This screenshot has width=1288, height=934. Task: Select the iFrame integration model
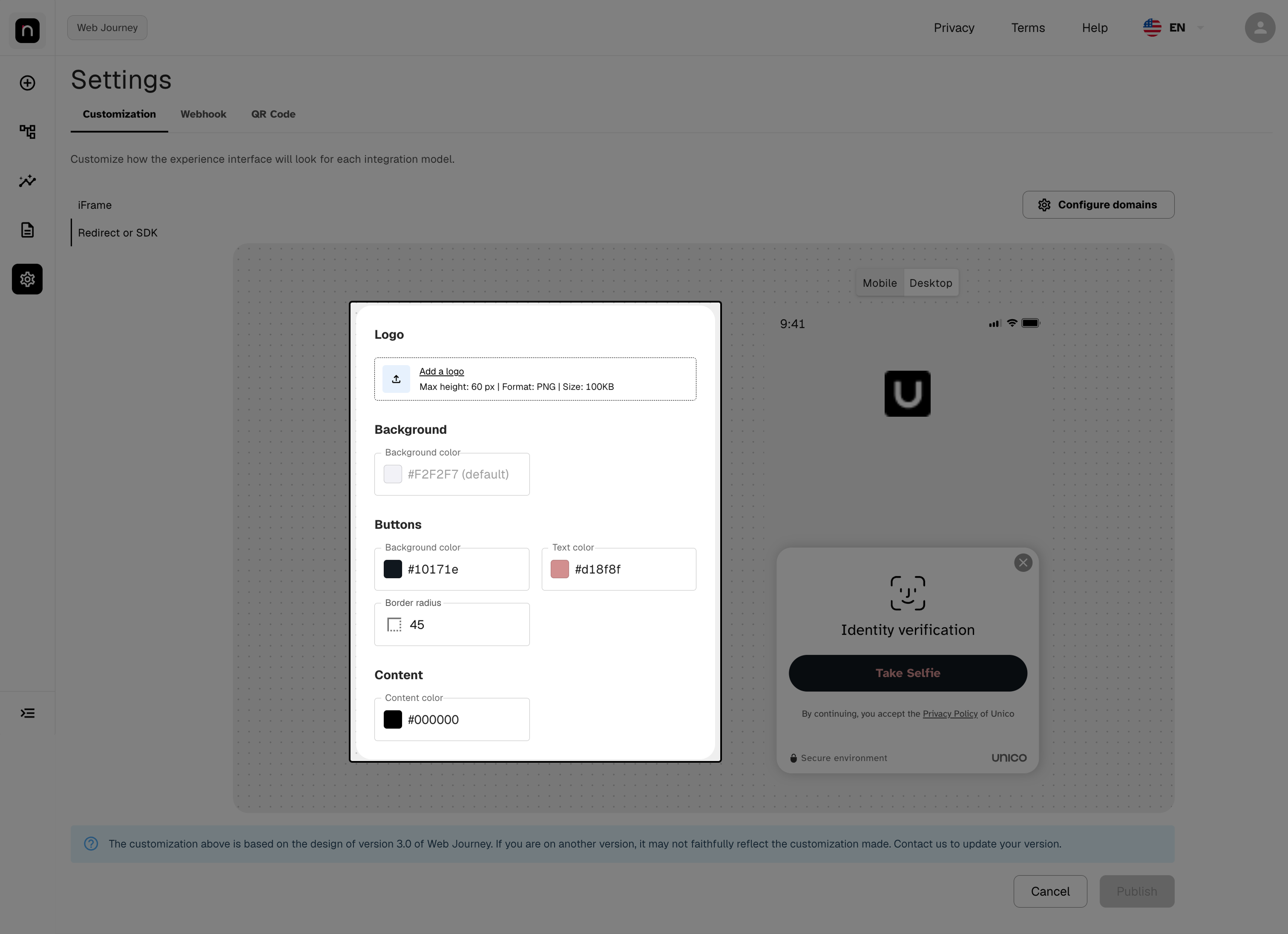click(x=95, y=205)
